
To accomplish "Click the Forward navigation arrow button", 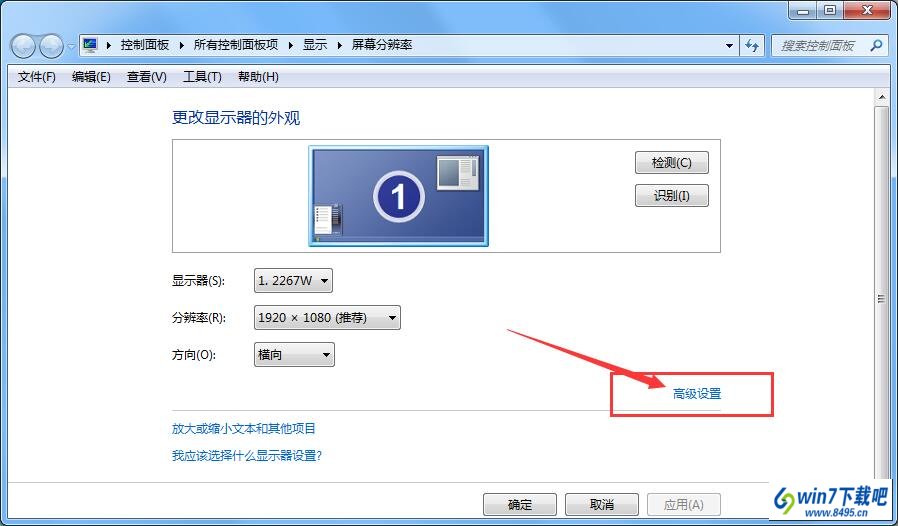I will 52,46.
